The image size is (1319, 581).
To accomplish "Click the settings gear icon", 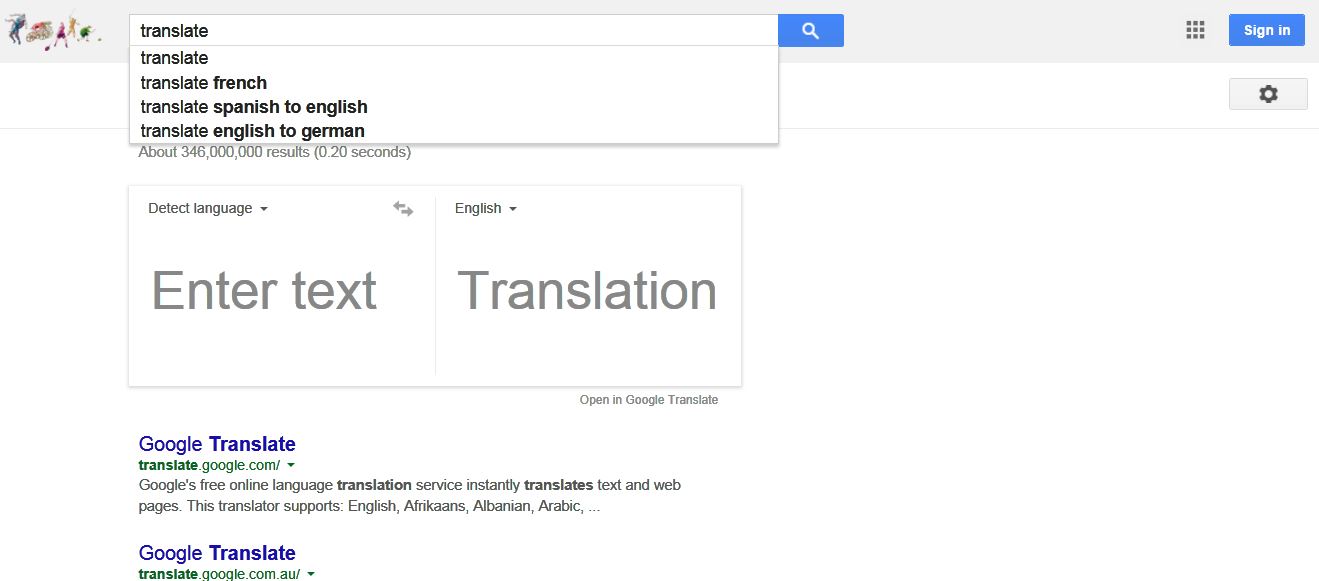I will 1267,93.
